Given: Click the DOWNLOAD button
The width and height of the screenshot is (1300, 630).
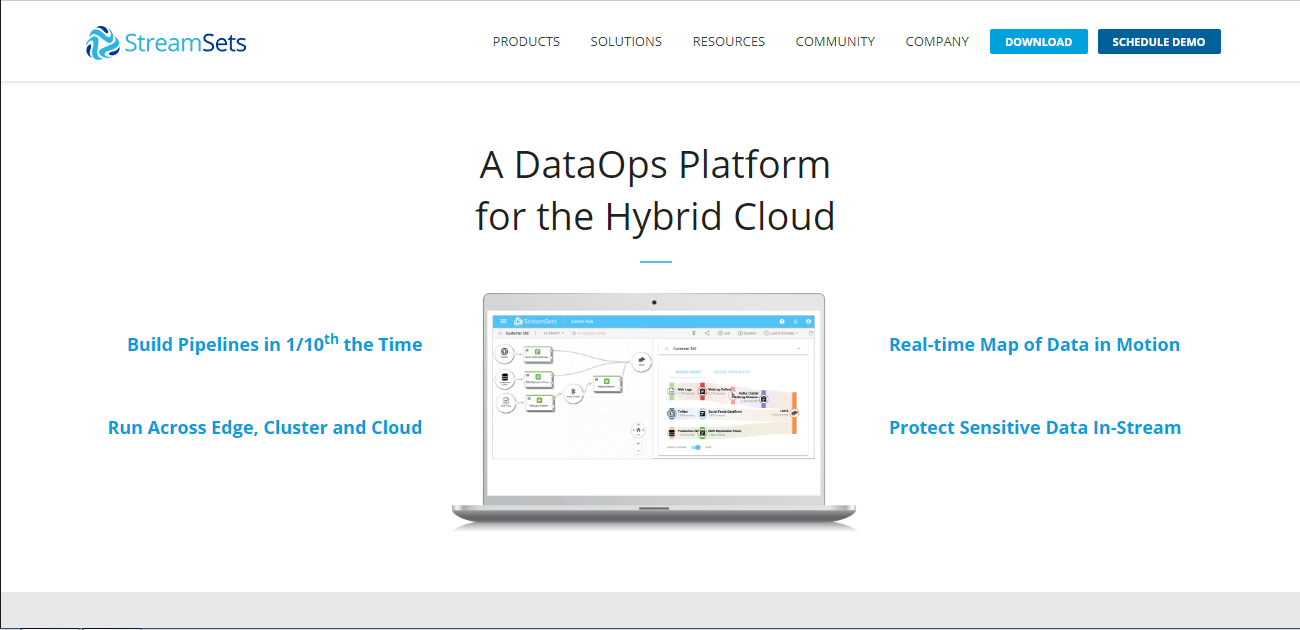Looking at the screenshot, I should 1039,42.
